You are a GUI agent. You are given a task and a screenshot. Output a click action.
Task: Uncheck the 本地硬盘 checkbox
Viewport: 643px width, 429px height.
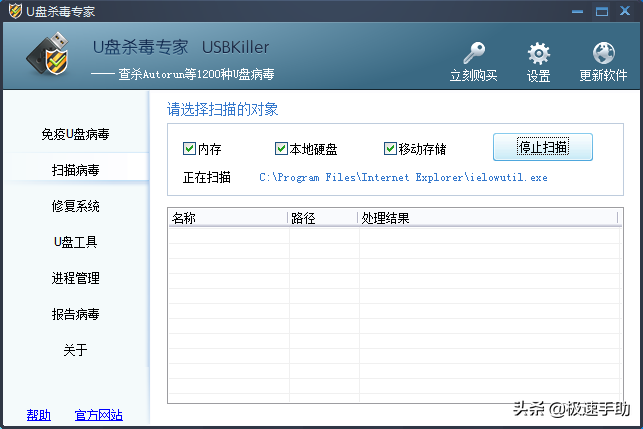(x=281, y=148)
